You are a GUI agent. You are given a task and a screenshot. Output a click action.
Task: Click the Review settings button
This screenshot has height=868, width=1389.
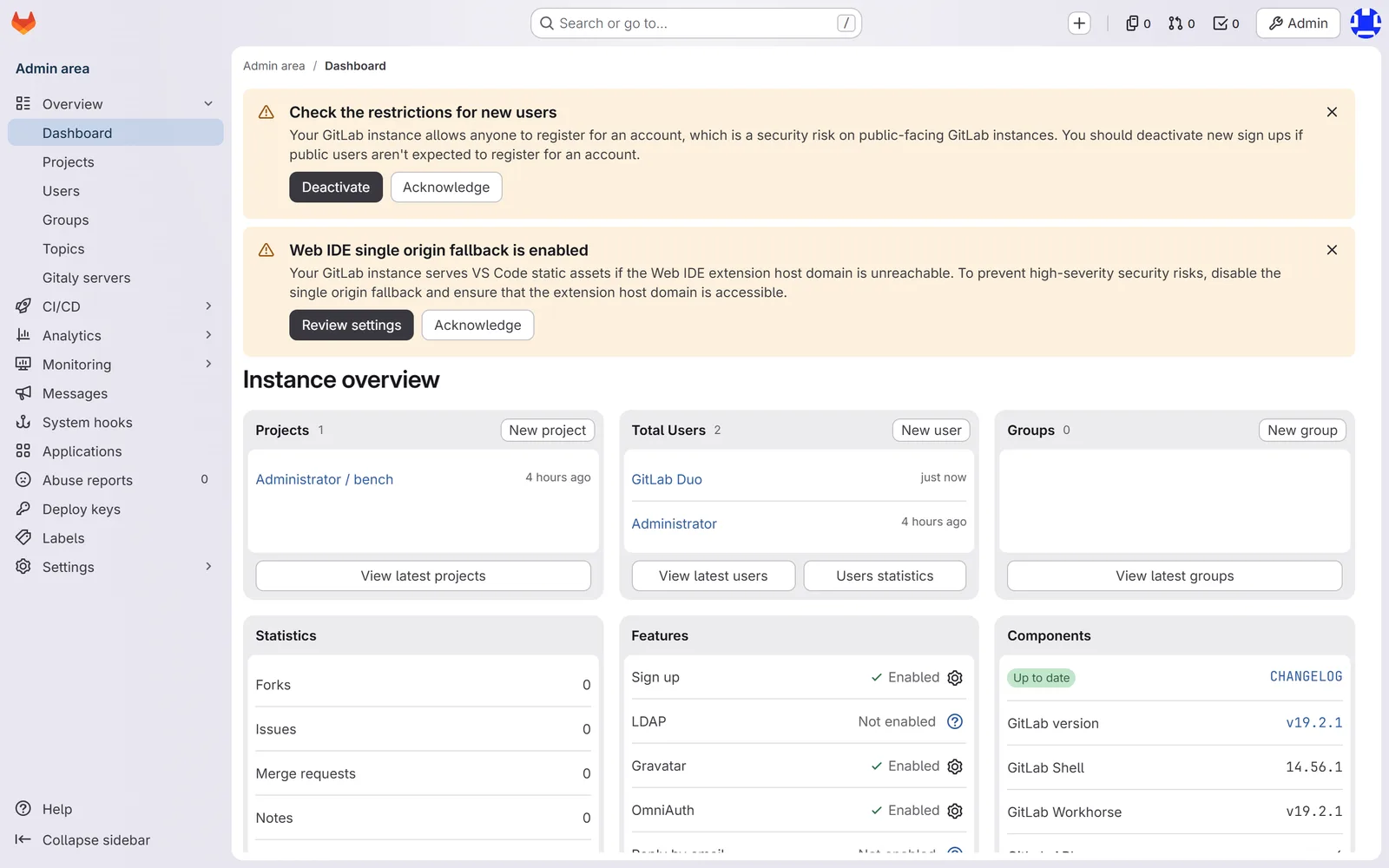click(352, 325)
